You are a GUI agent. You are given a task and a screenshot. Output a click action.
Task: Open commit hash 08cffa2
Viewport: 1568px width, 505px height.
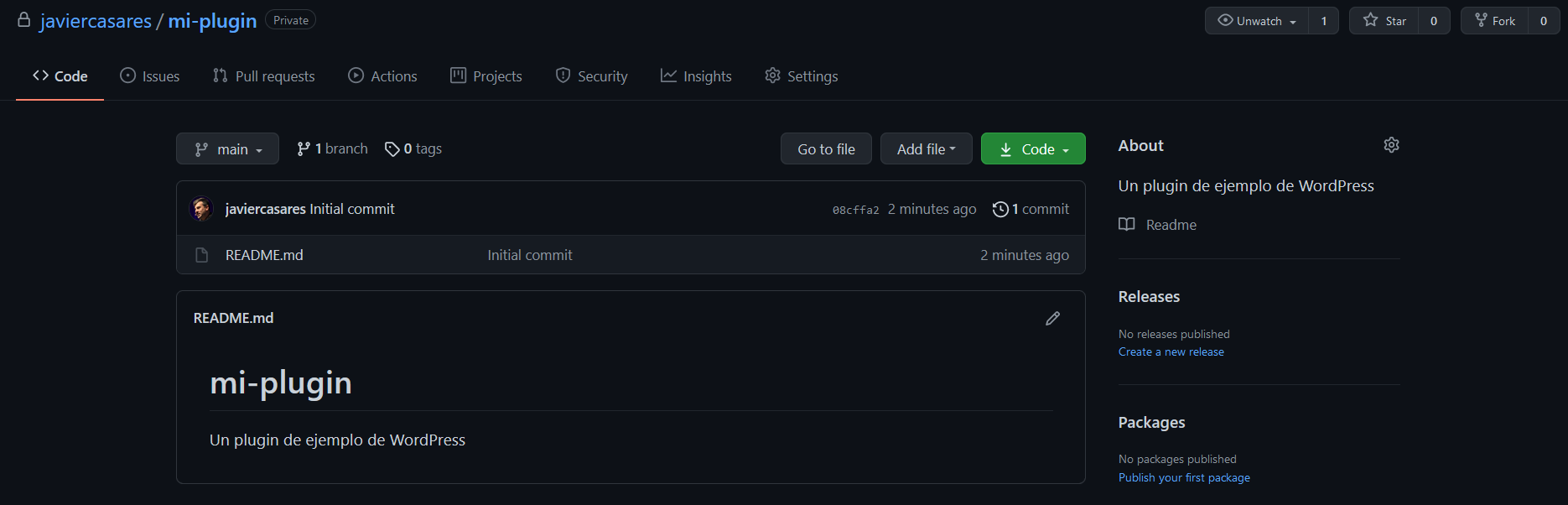[x=855, y=210]
